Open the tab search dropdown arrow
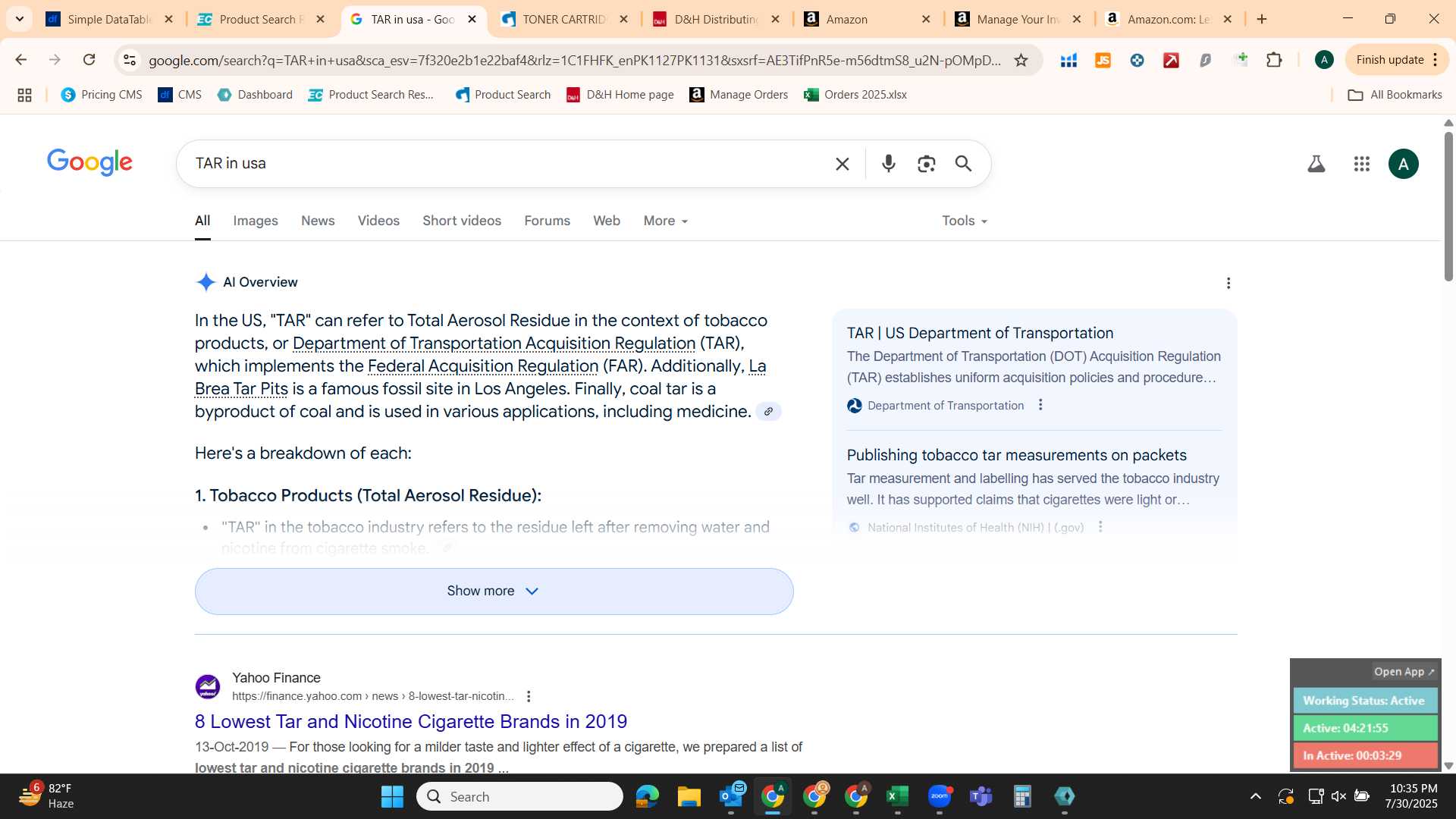 click(19, 19)
